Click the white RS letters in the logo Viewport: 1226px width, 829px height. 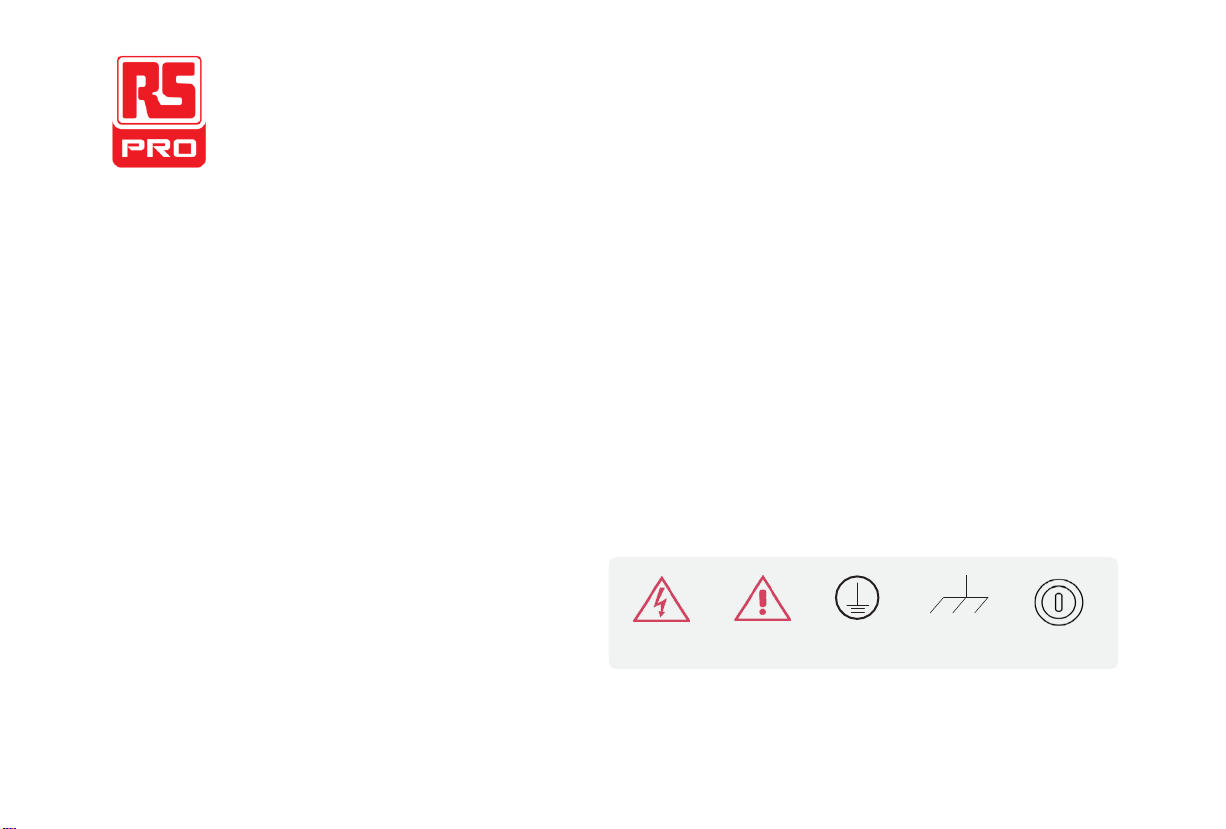click(x=159, y=91)
